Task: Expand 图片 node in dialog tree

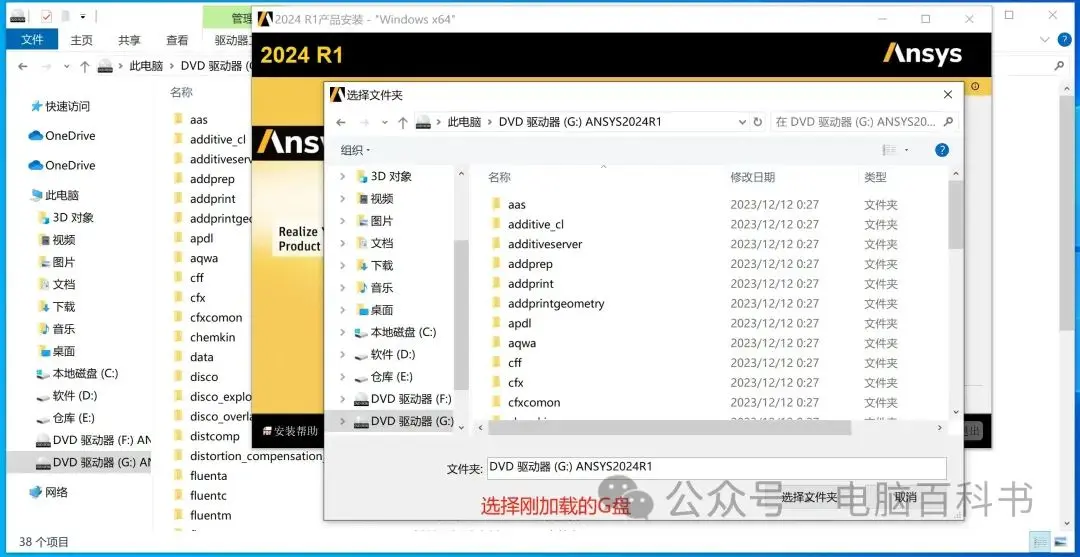Action: pos(342,221)
